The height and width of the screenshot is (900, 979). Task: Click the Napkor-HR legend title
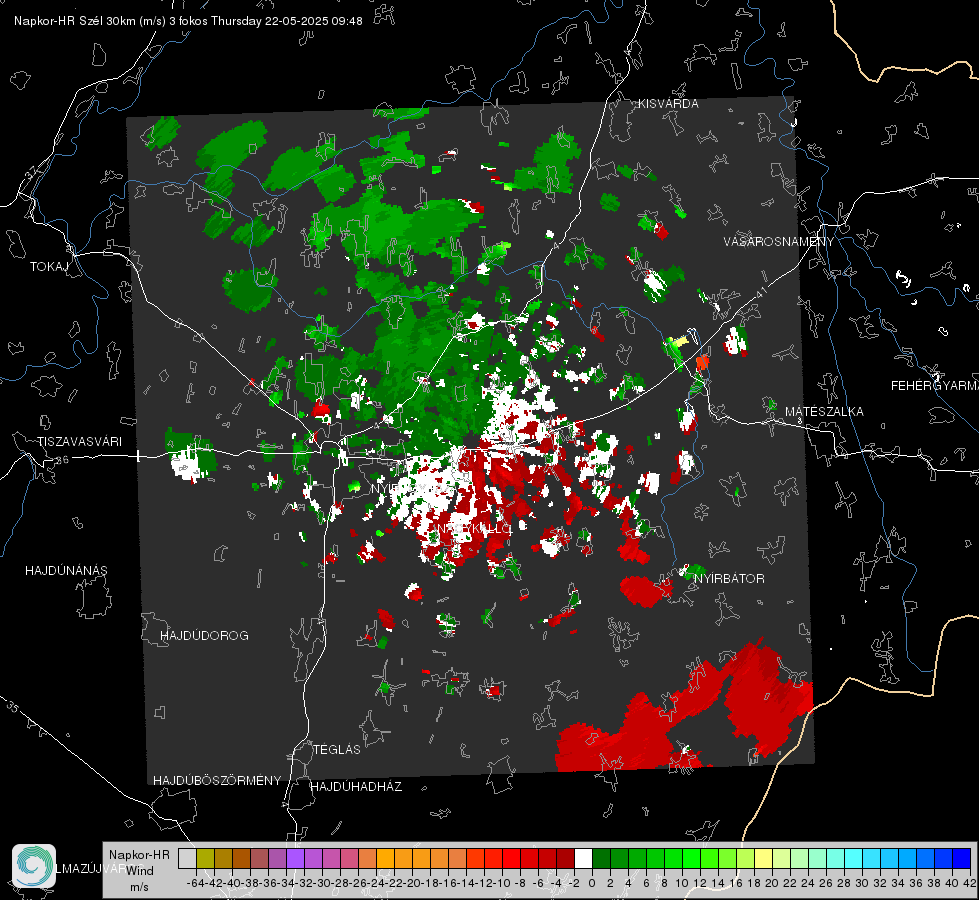[x=139, y=855]
